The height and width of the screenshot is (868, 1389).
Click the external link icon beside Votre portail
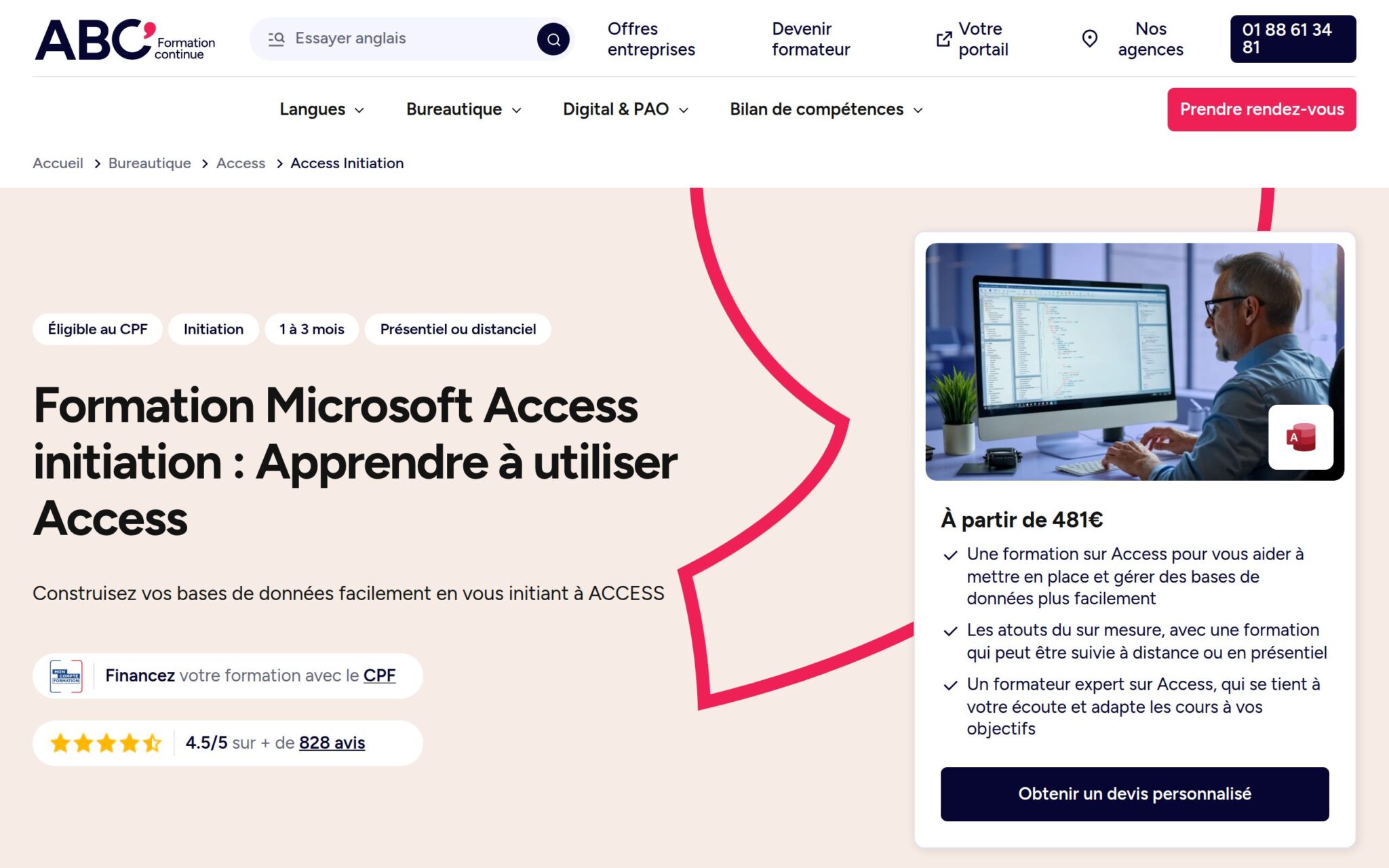click(943, 39)
